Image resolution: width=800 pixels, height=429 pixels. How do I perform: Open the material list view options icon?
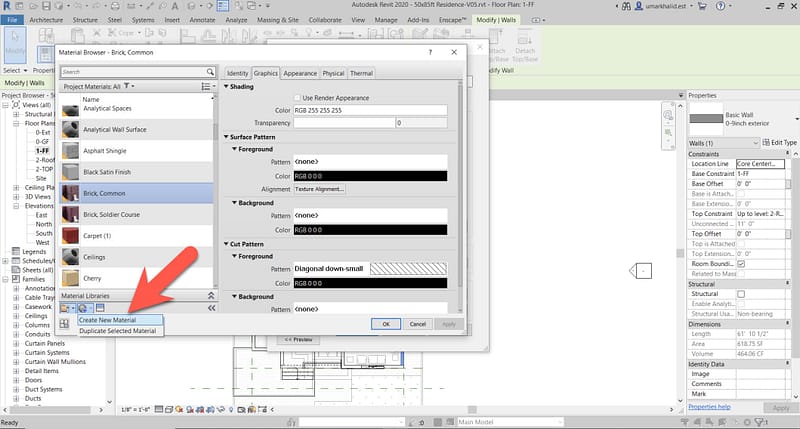click(x=205, y=87)
